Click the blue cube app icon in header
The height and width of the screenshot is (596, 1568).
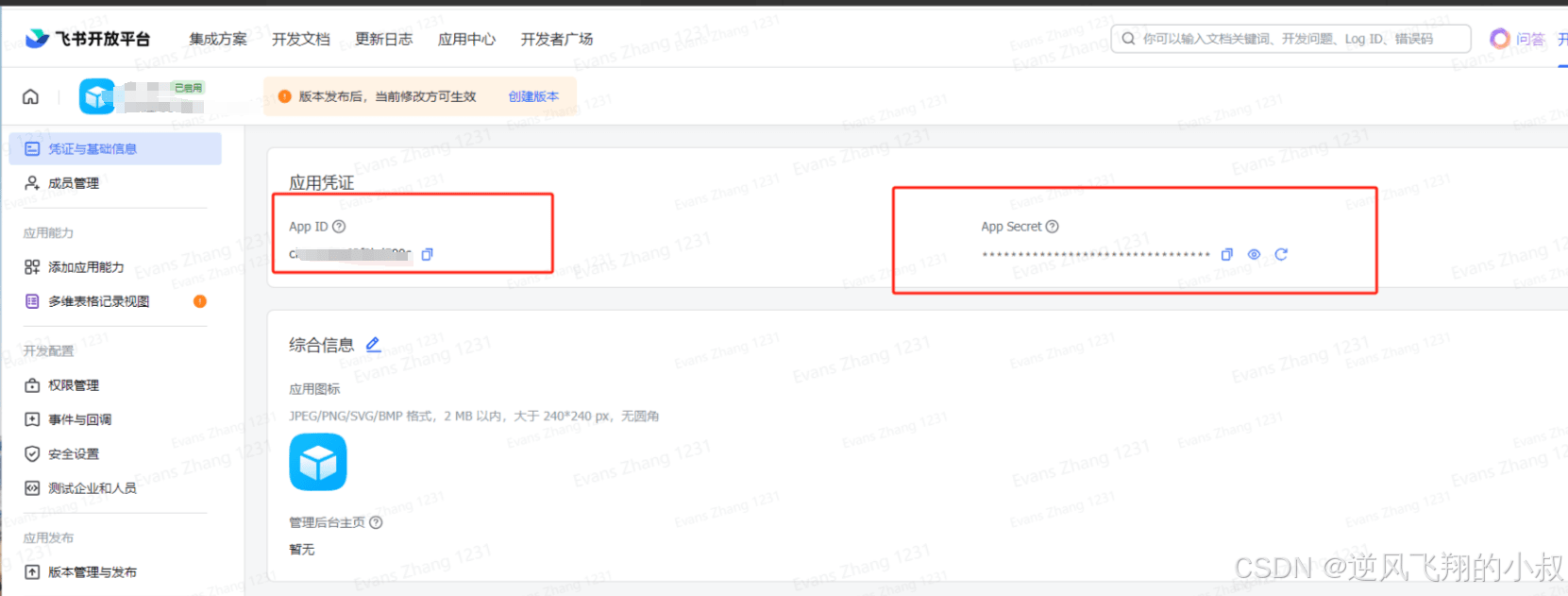click(97, 96)
